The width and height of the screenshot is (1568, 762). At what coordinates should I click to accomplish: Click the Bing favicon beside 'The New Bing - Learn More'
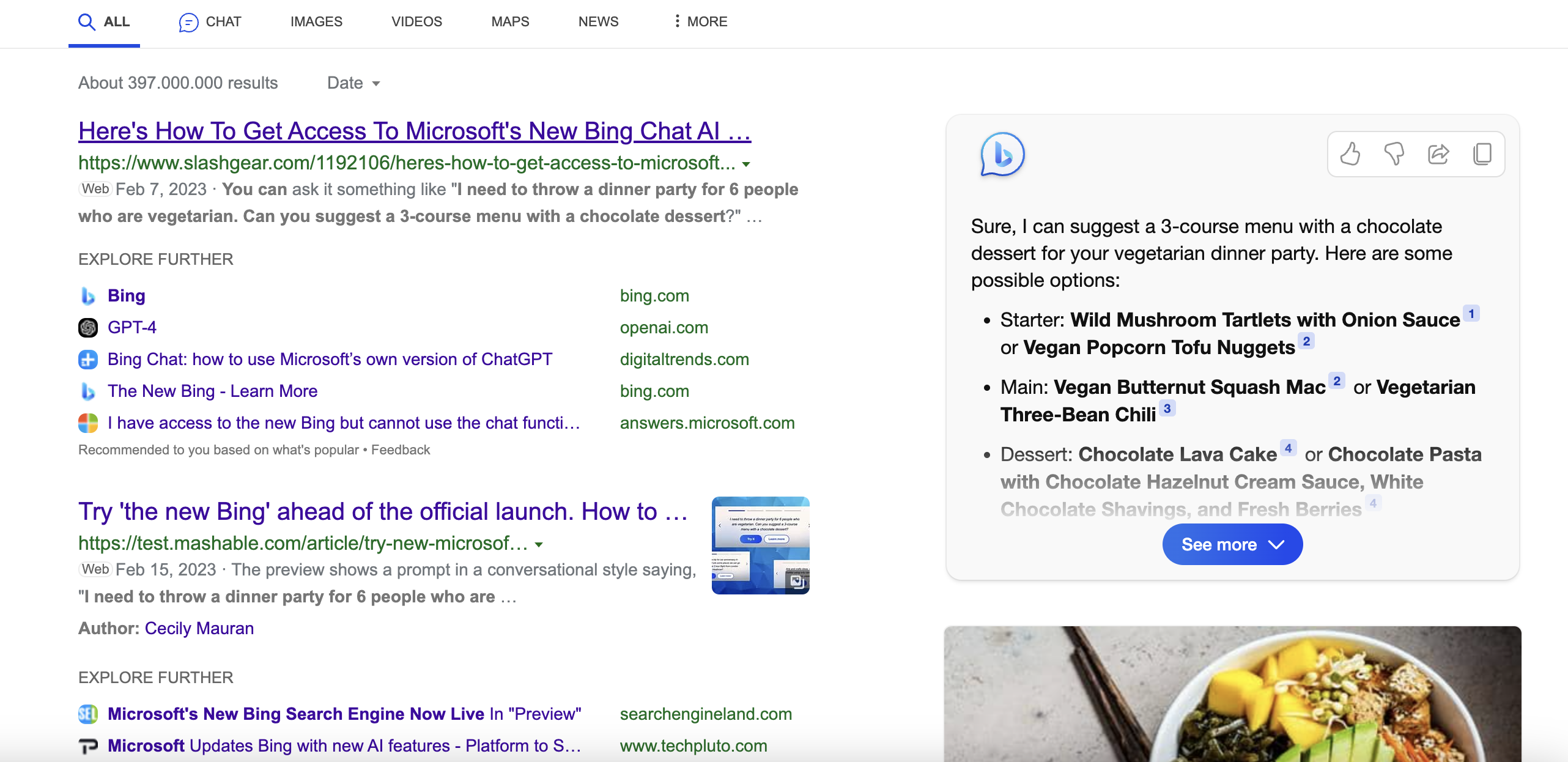point(88,391)
